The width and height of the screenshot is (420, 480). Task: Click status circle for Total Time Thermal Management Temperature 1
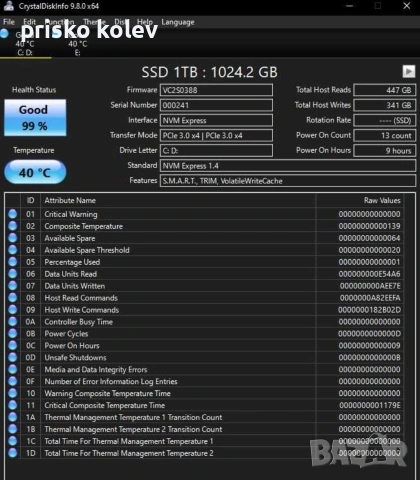[x=13, y=441]
